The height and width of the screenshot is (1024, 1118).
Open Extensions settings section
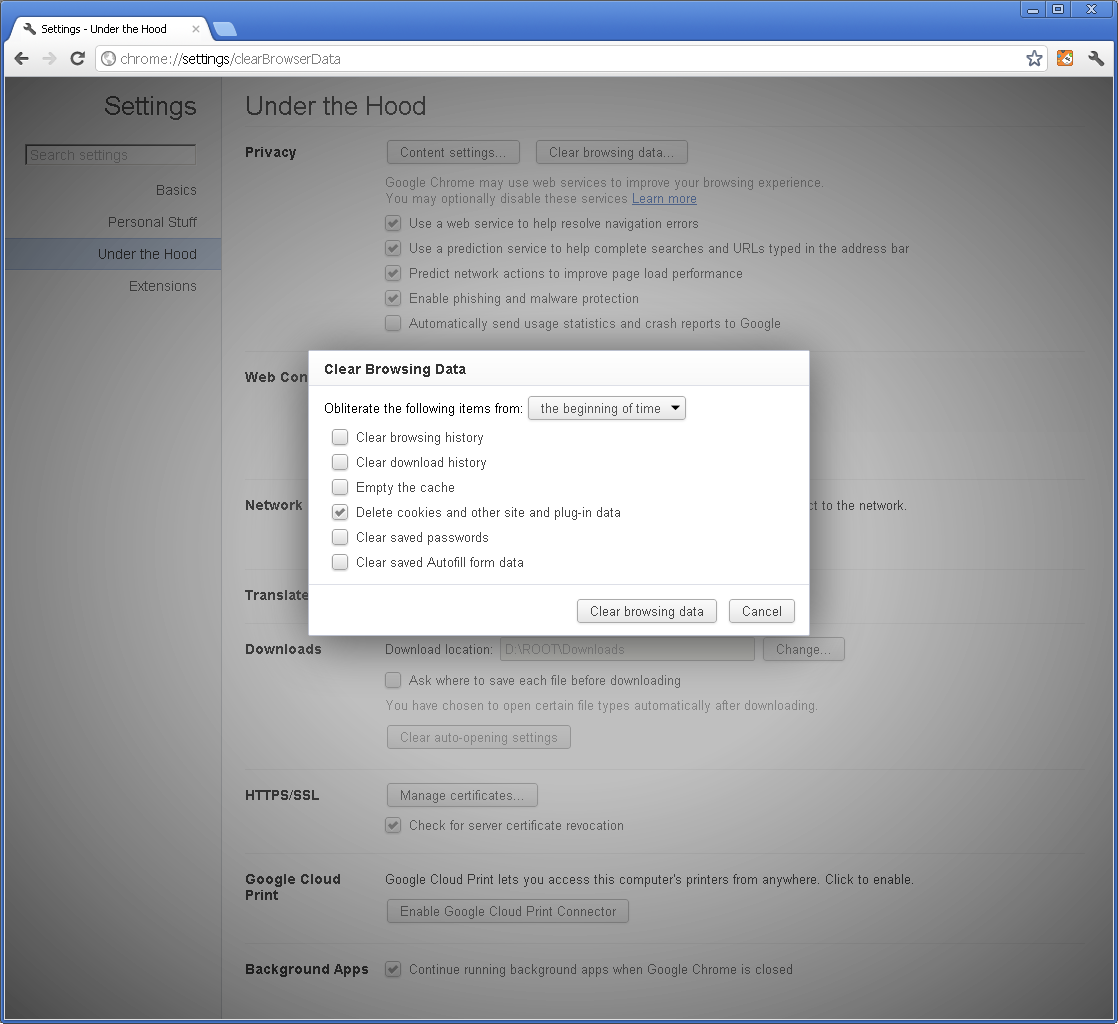tap(163, 286)
